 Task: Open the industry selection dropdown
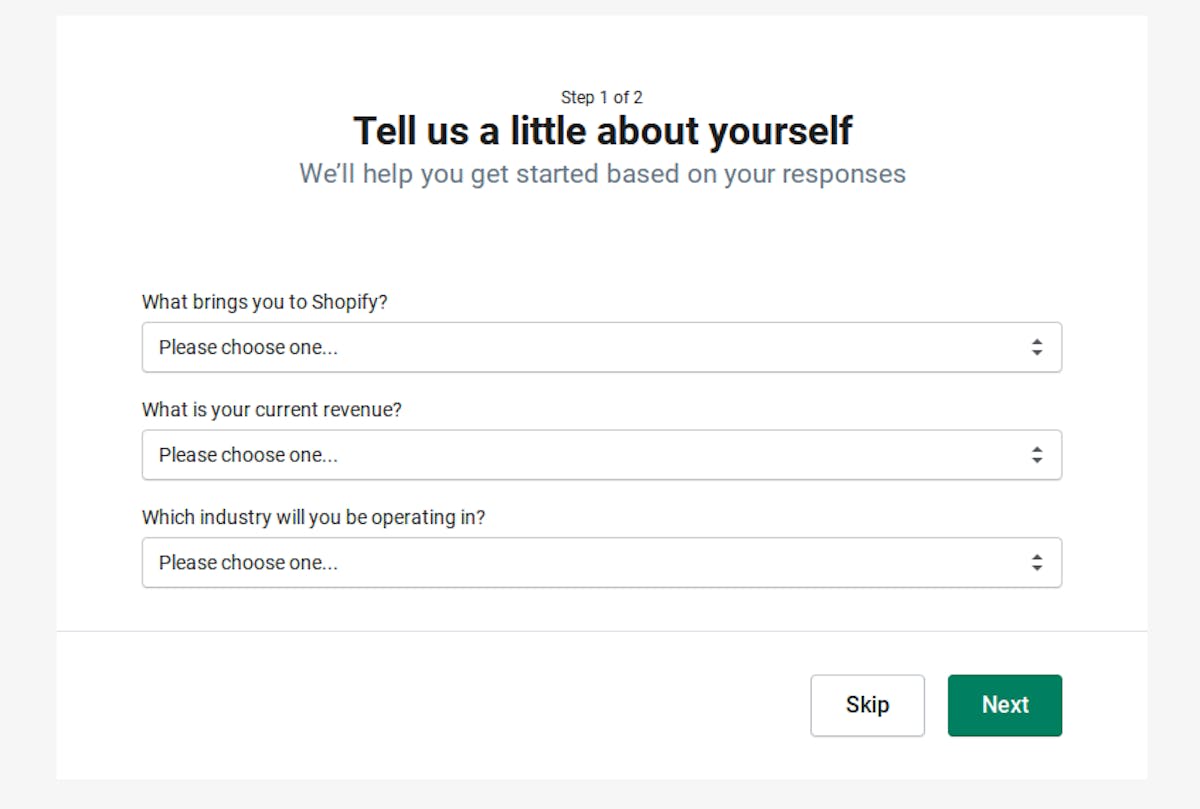(601, 563)
